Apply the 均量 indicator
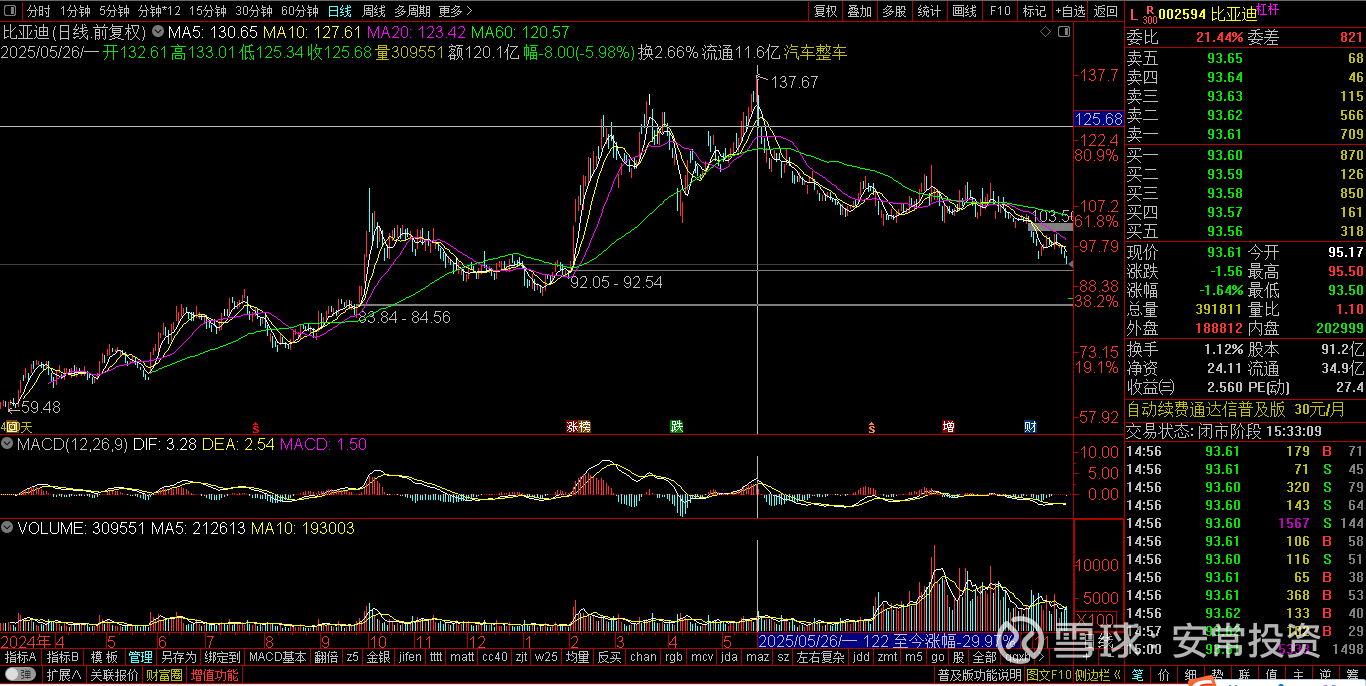Viewport: 1366px width, 686px height. pos(577,657)
